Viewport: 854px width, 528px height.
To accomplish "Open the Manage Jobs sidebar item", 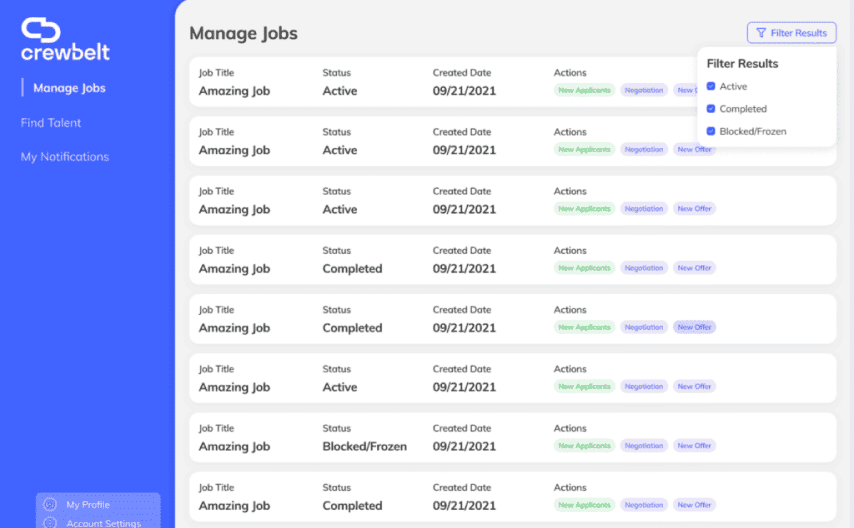I will [69, 88].
